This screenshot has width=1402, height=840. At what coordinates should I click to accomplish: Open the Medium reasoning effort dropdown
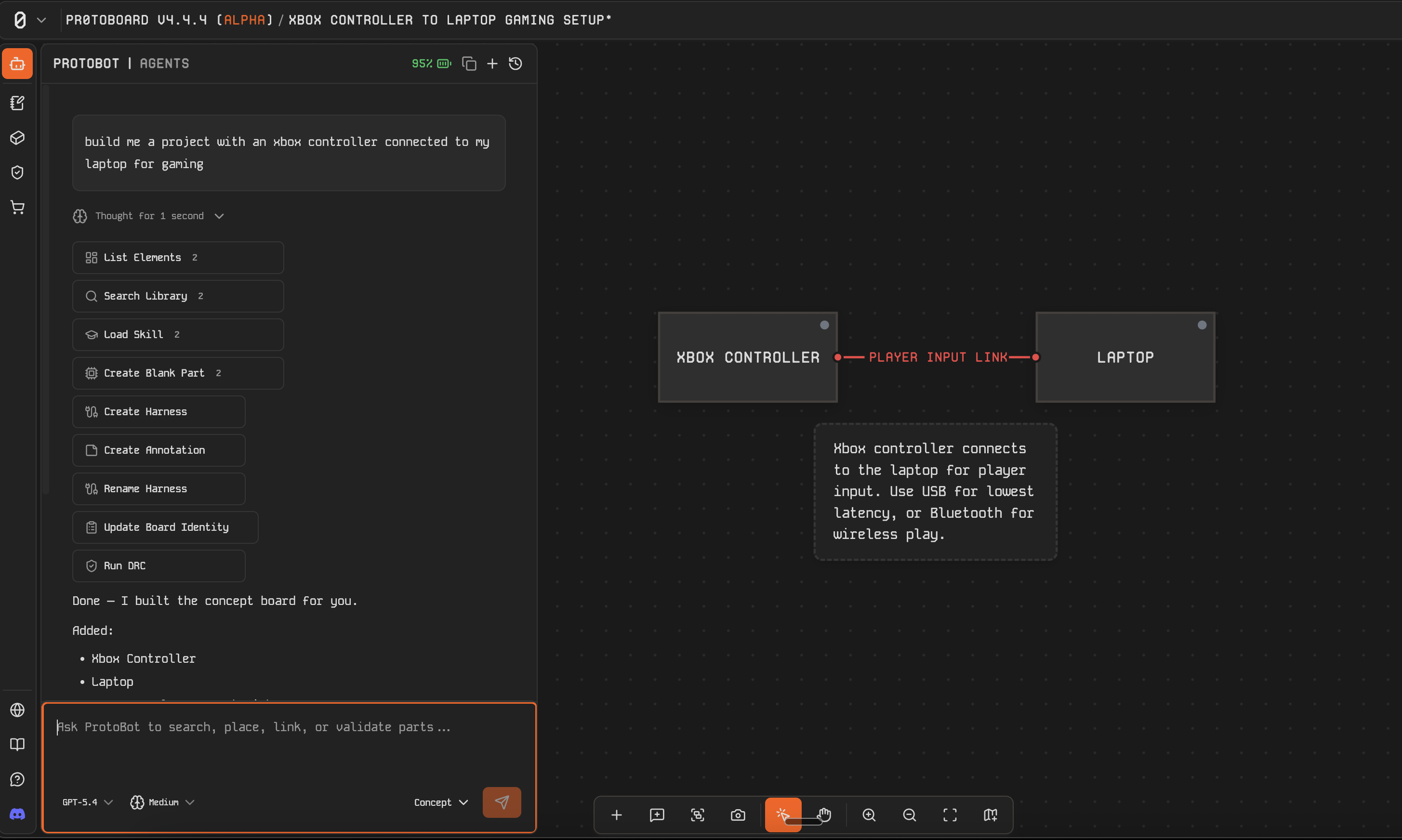(163, 802)
